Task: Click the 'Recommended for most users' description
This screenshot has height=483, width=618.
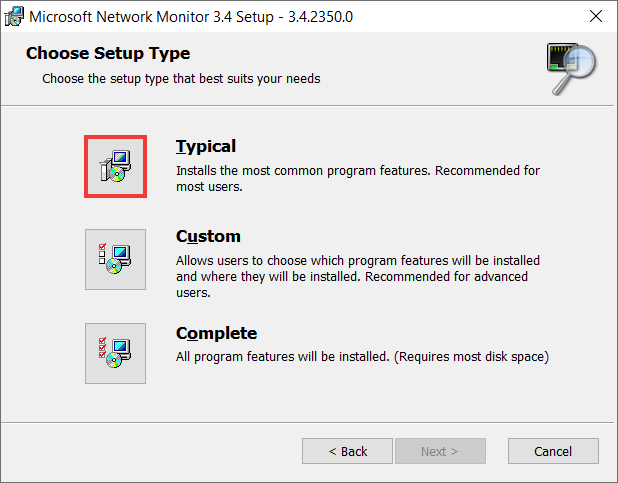Action: click(358, 179)
